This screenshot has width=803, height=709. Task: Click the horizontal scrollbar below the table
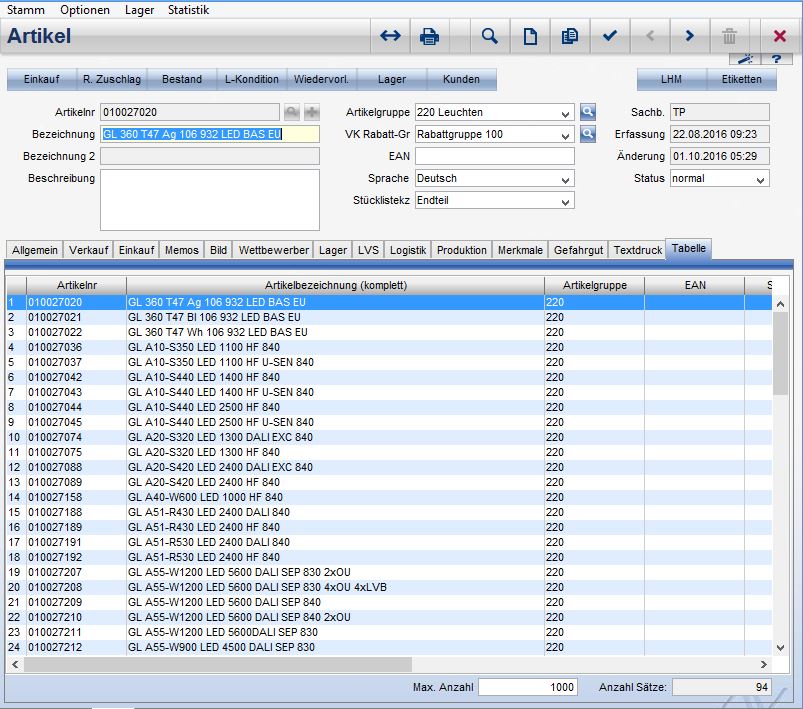pyautogui.click(x=218, y=664)
